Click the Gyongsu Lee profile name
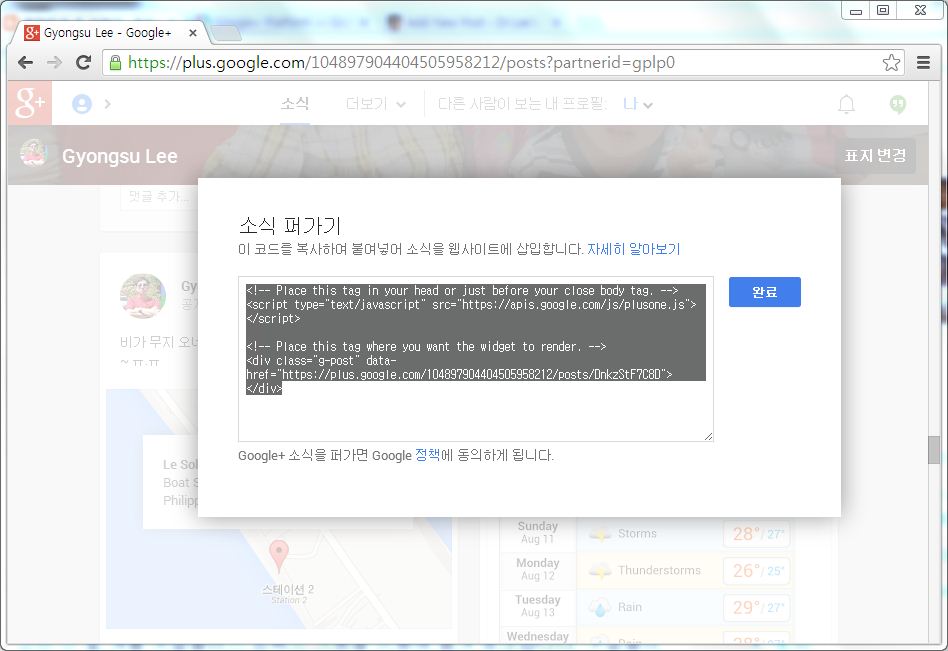 (120, 156)
